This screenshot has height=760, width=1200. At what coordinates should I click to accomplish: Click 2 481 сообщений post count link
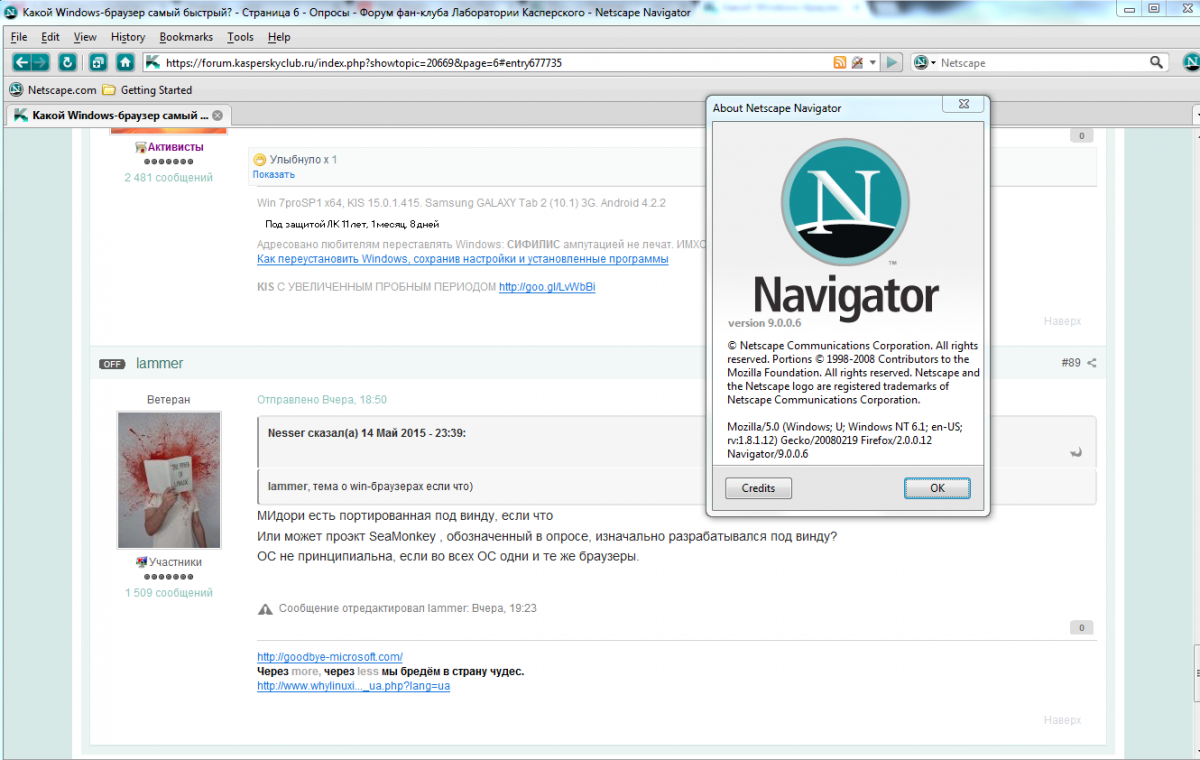[x=169, y=177]
